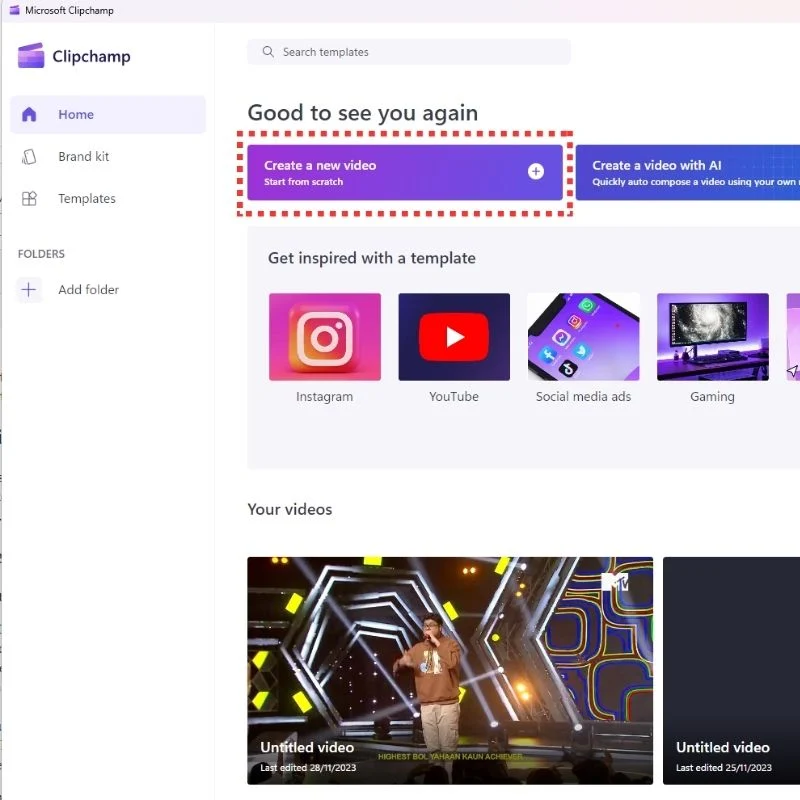The width and height of the screenshot is (800, 800).
Task: Open Untitled video edited 28/11/2023
Action: coord(450,670)
